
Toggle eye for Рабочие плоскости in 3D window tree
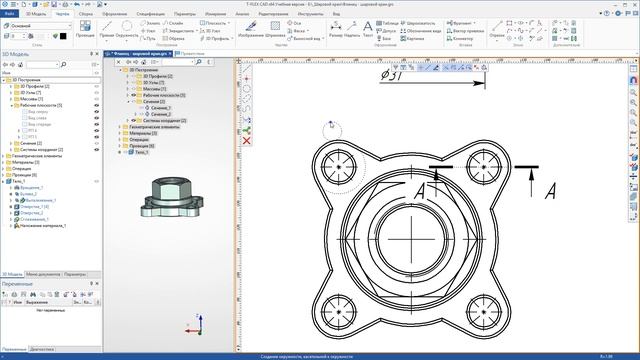[x=133, y=95]
